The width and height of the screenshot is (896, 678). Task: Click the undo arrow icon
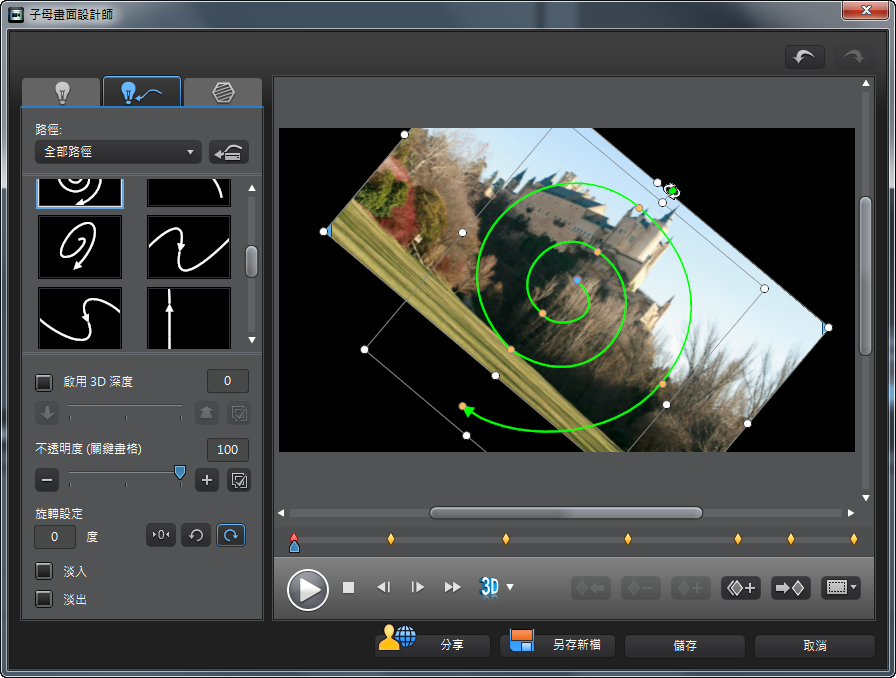[x=804, y=57]
